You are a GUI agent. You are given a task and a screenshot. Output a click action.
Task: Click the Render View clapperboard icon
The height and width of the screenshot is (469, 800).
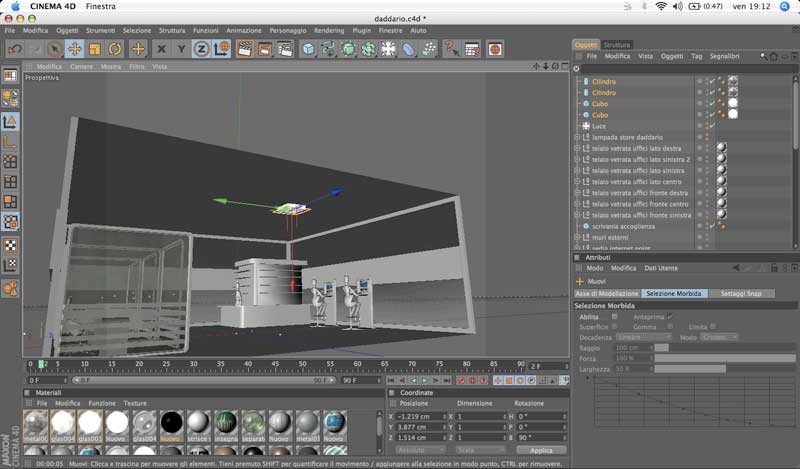tap(245, 49)
